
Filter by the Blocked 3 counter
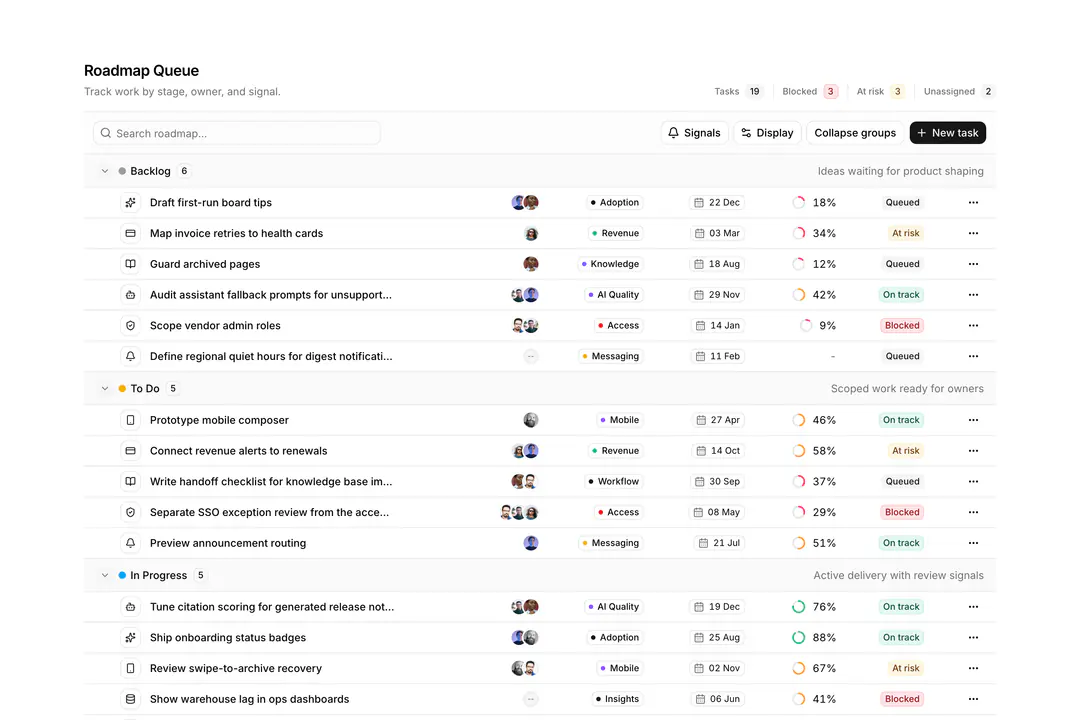point(810,92)
